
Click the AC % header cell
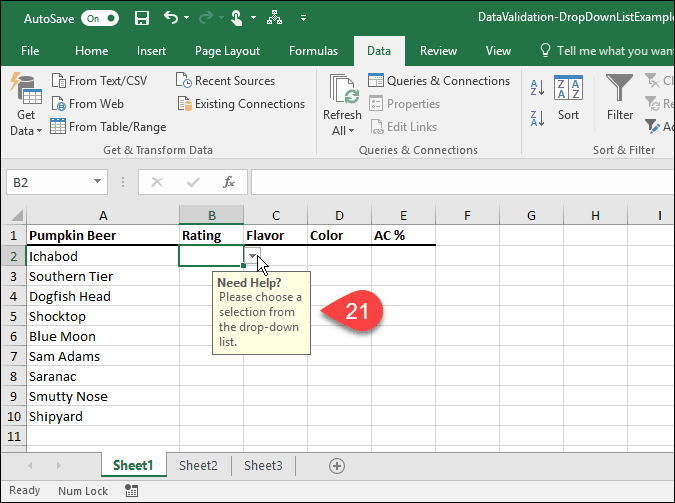pos(403,236)
